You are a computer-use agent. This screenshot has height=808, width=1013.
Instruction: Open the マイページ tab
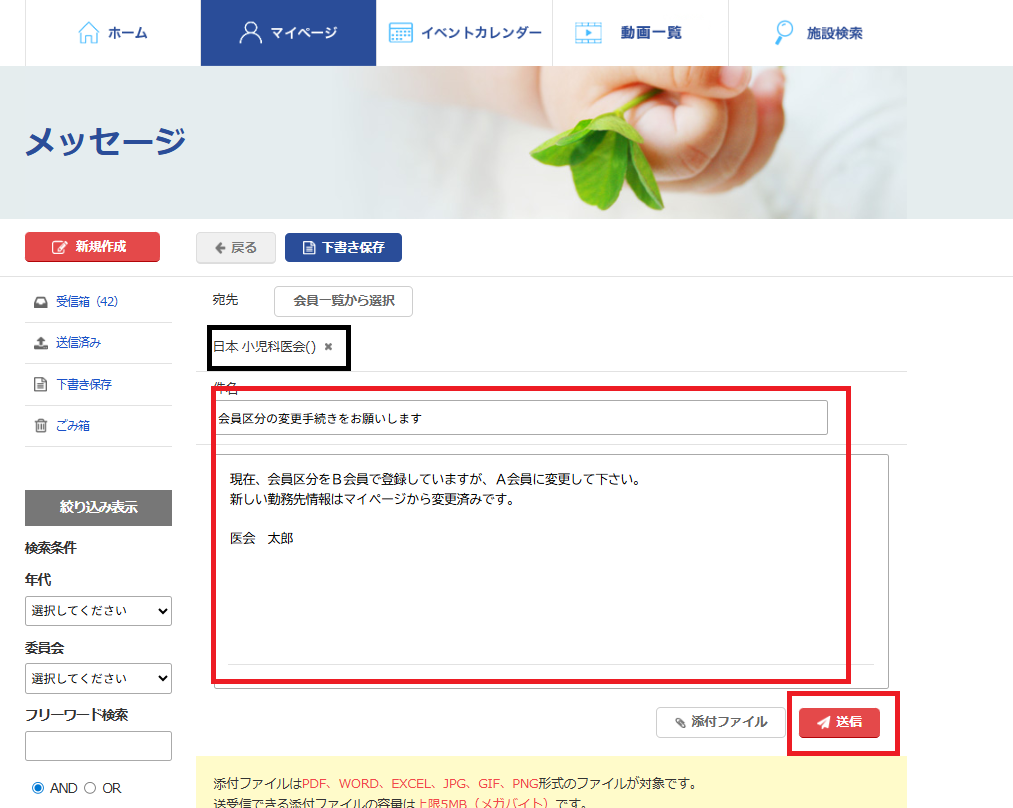[288, 33]
